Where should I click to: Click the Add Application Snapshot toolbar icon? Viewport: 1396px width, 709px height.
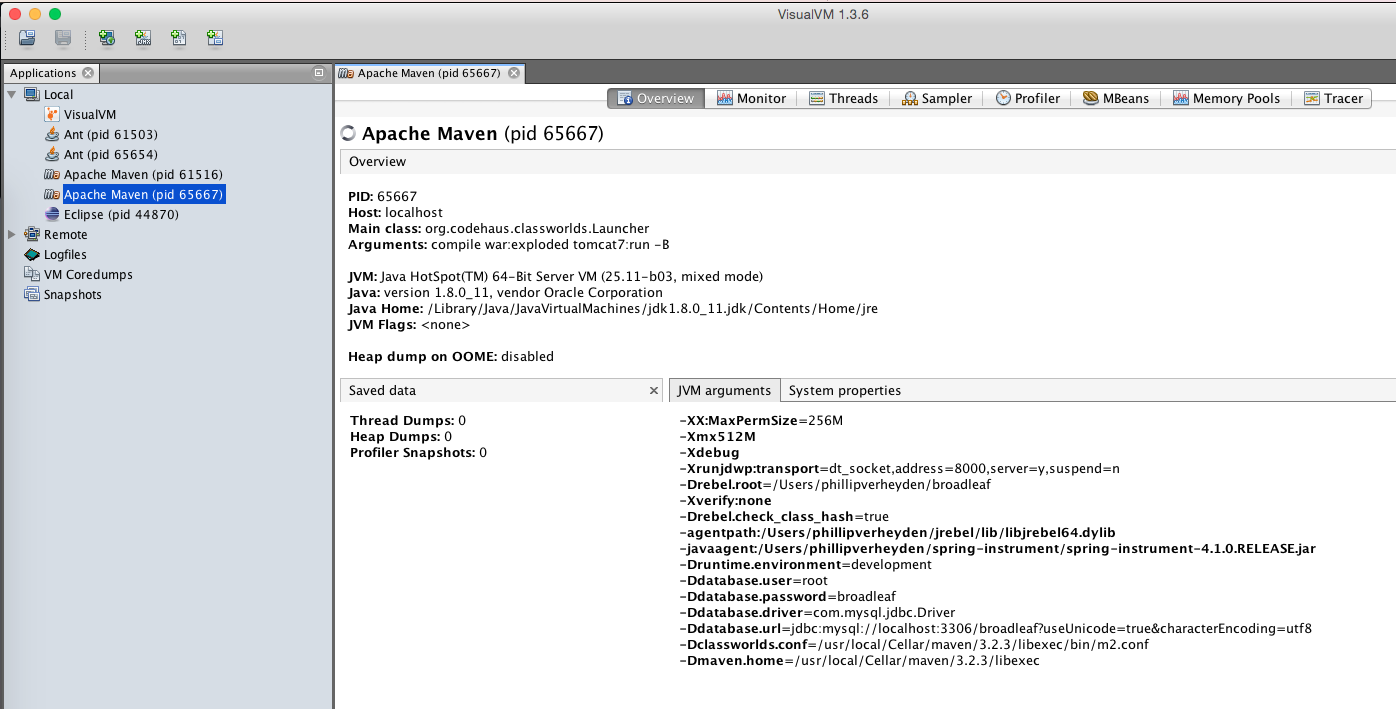point(215,39)
